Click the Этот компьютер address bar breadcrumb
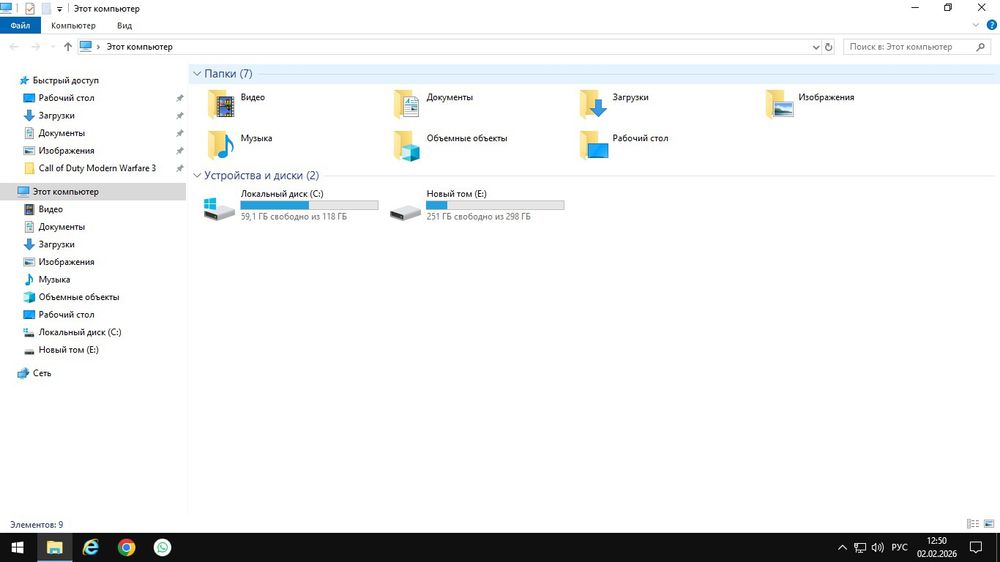The height and width of the screenshot is (562, 1000). click(140, 47)
